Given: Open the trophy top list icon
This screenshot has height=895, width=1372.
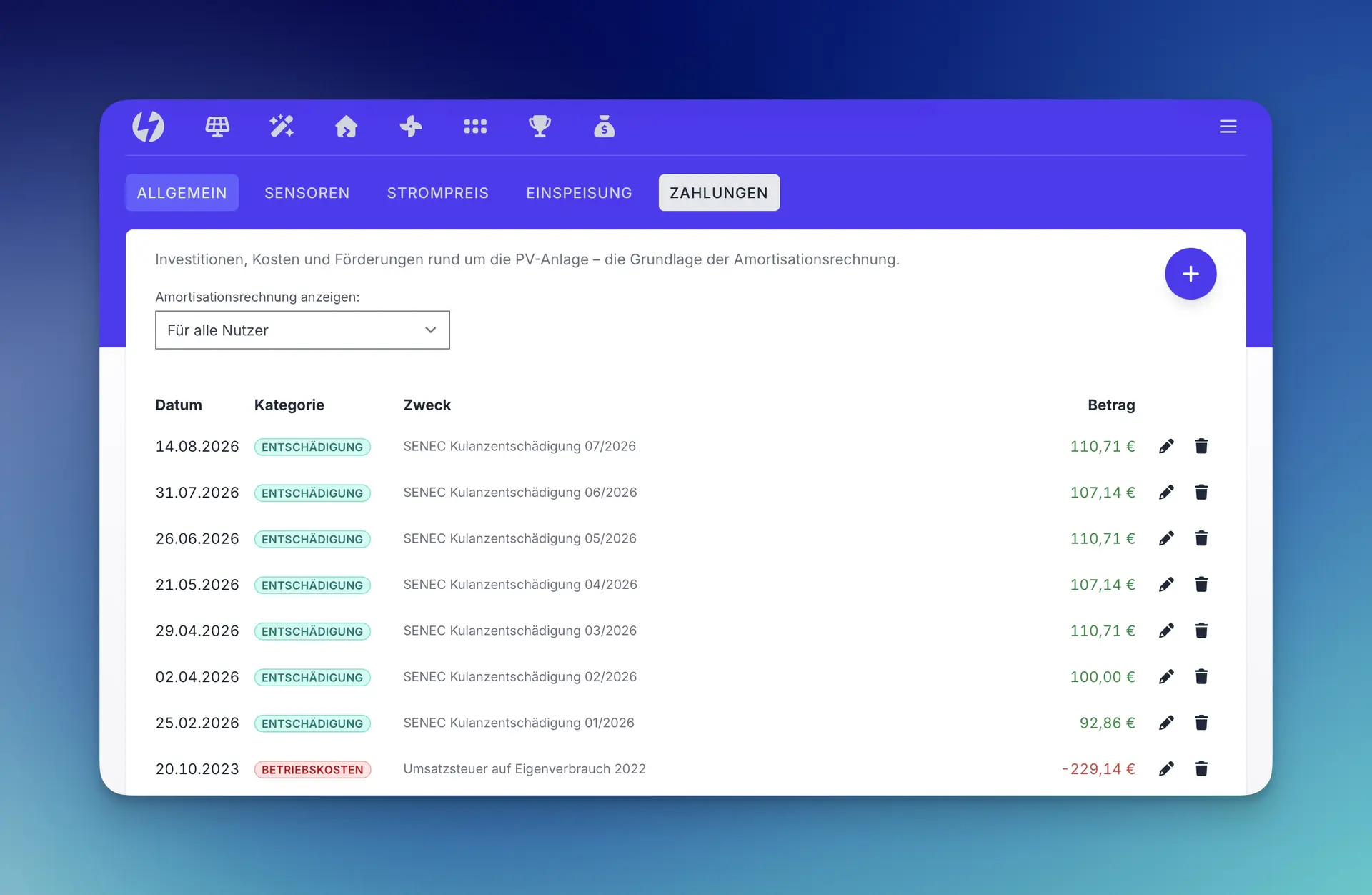Looking at the screenshot, I should click(x=540, y=127).
